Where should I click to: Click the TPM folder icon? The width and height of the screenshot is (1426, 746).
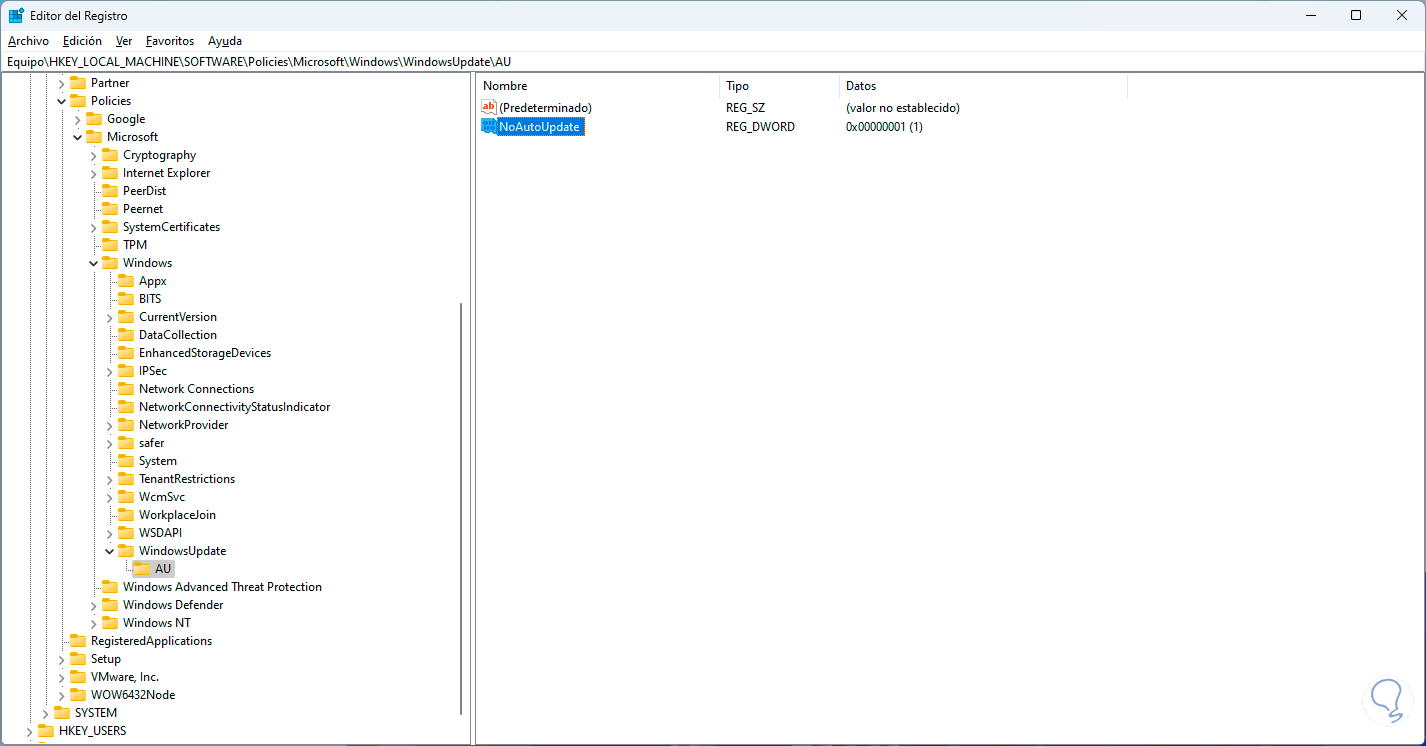pyautogui.click(x=110, y=245)
